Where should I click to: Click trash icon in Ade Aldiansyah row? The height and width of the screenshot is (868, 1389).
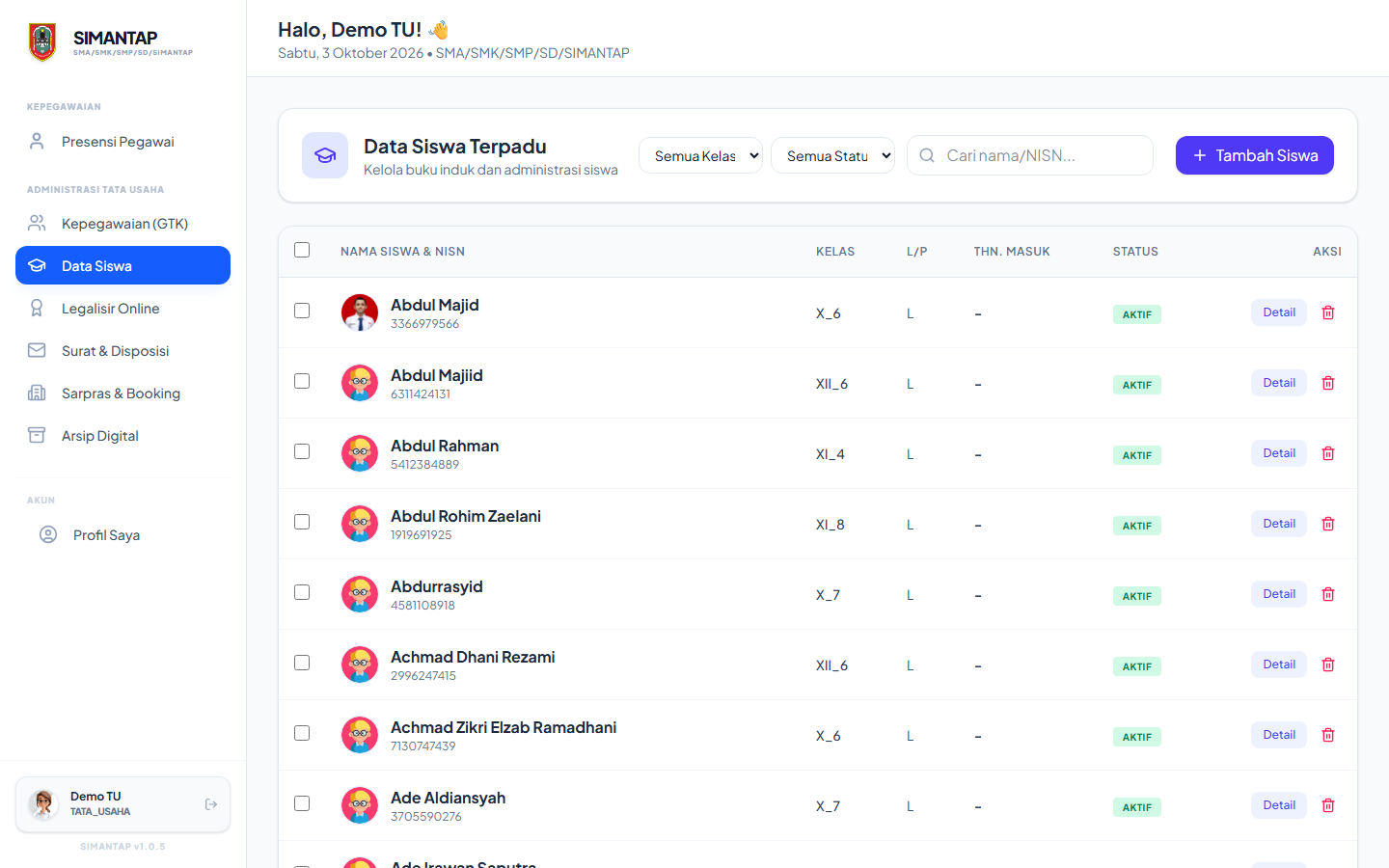click(x=1328, y=805)
